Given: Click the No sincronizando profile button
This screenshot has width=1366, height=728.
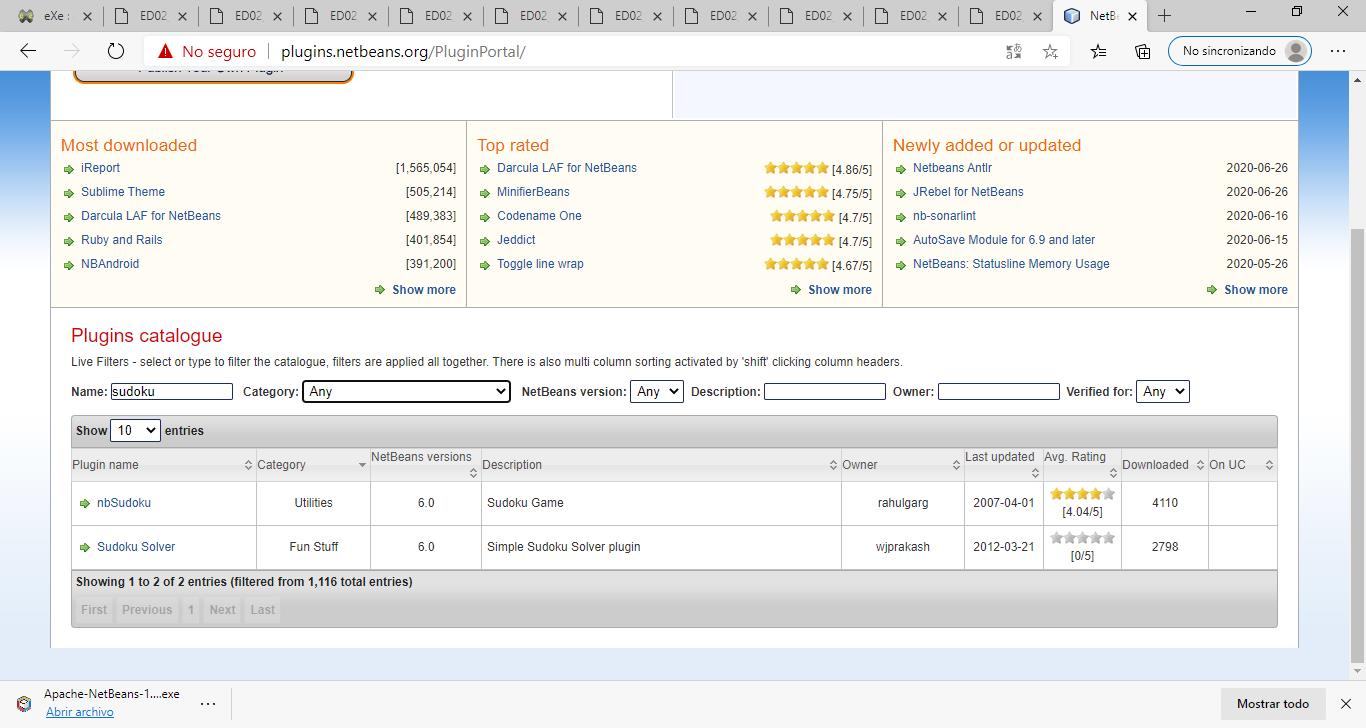Looking at the screenshot, I should point(1239,51).
